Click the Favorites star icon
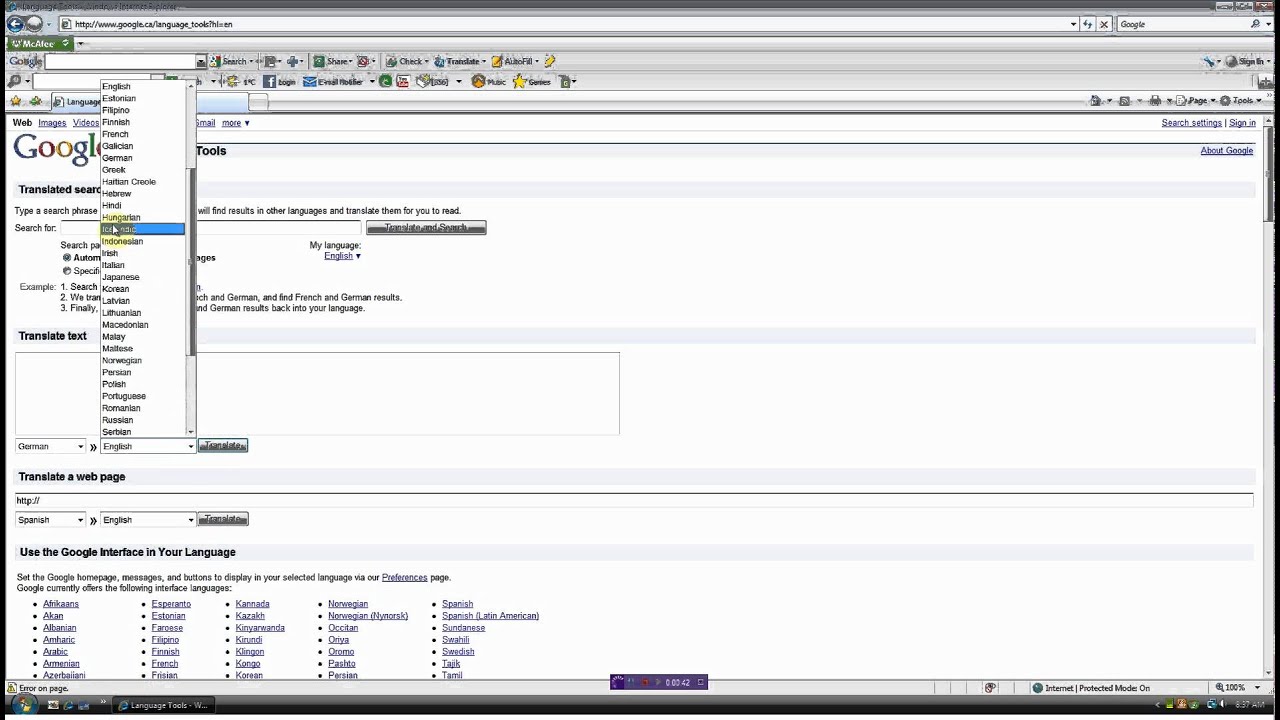Image resolution: width=1280 pixels, height=720 pixels. [16, 101]
